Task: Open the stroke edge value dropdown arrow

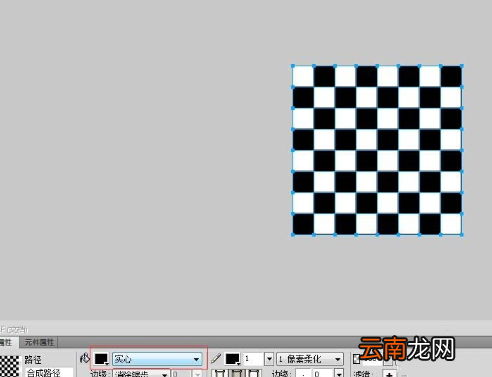Action: tap(339, 373)
